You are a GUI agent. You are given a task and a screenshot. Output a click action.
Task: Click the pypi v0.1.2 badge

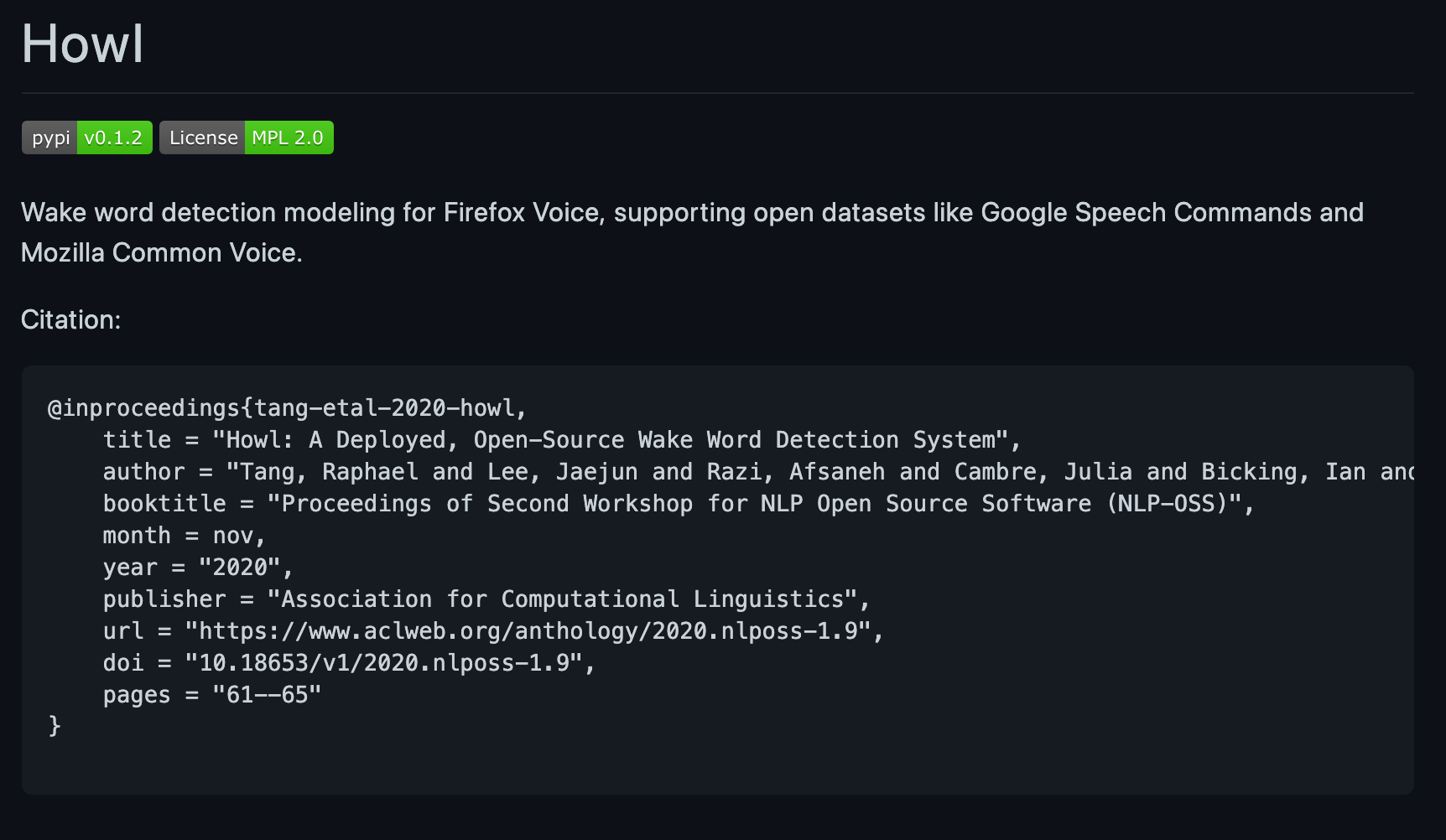(x=86, y=137)
